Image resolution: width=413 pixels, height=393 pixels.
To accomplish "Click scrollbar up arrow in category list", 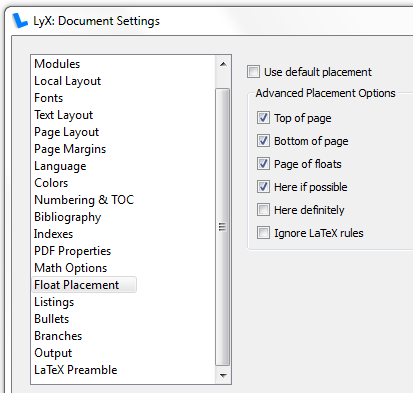I will tap(223, 64).
